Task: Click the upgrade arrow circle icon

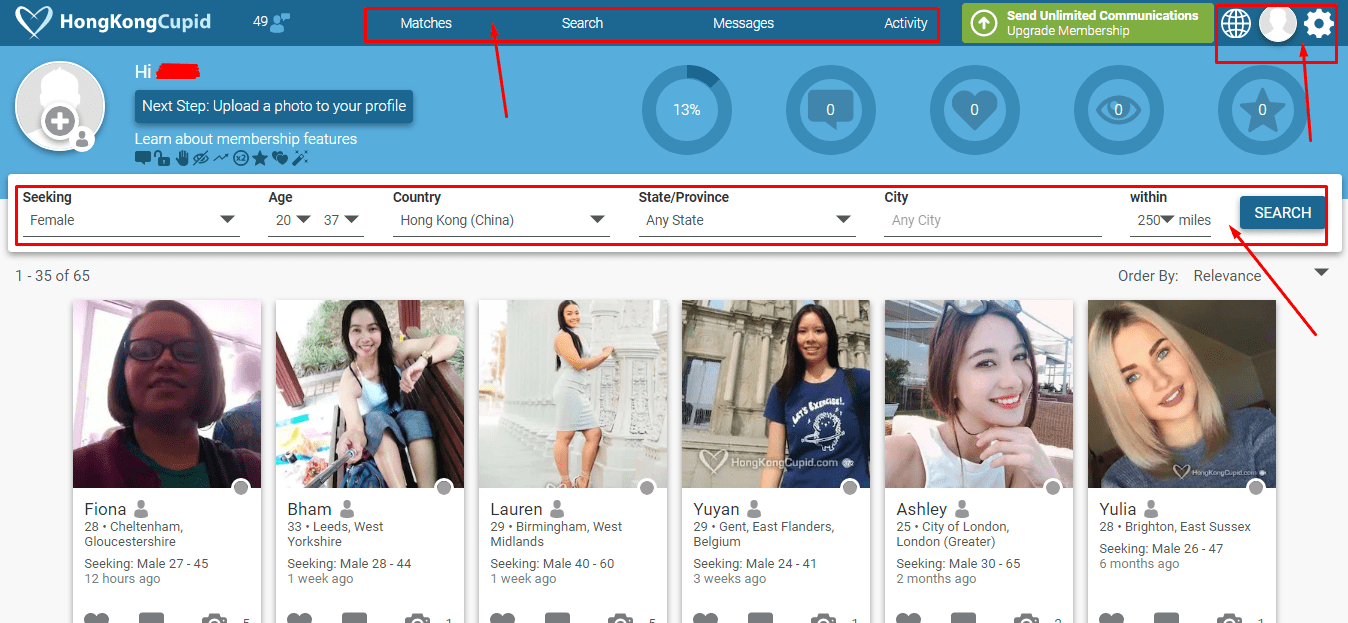Action: [984, 23]
